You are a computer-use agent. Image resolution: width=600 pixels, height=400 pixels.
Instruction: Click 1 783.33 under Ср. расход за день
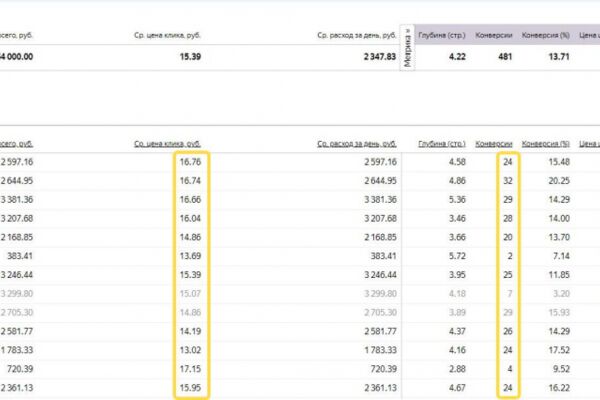[x=380, y=350]
